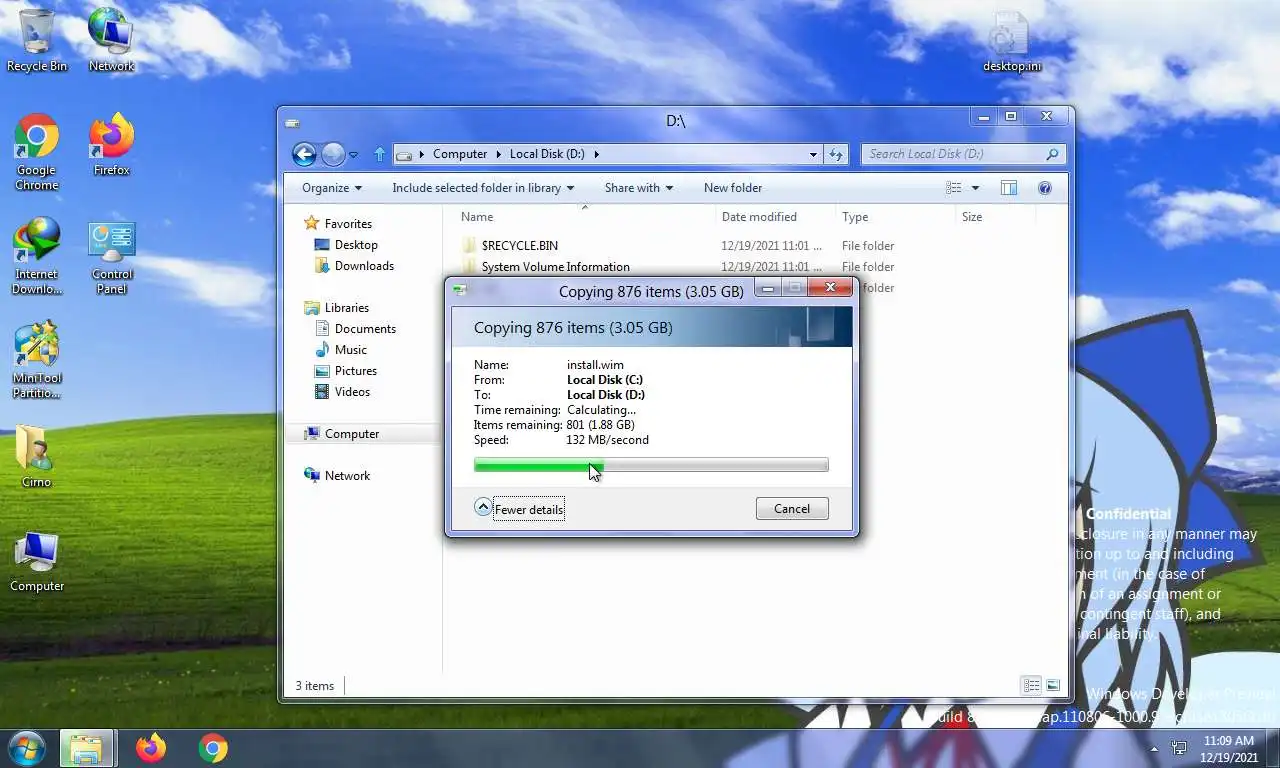This screenshot has height=768, width=1280.
Task: Toggle the preview pane button
Action: point(1009,188)
